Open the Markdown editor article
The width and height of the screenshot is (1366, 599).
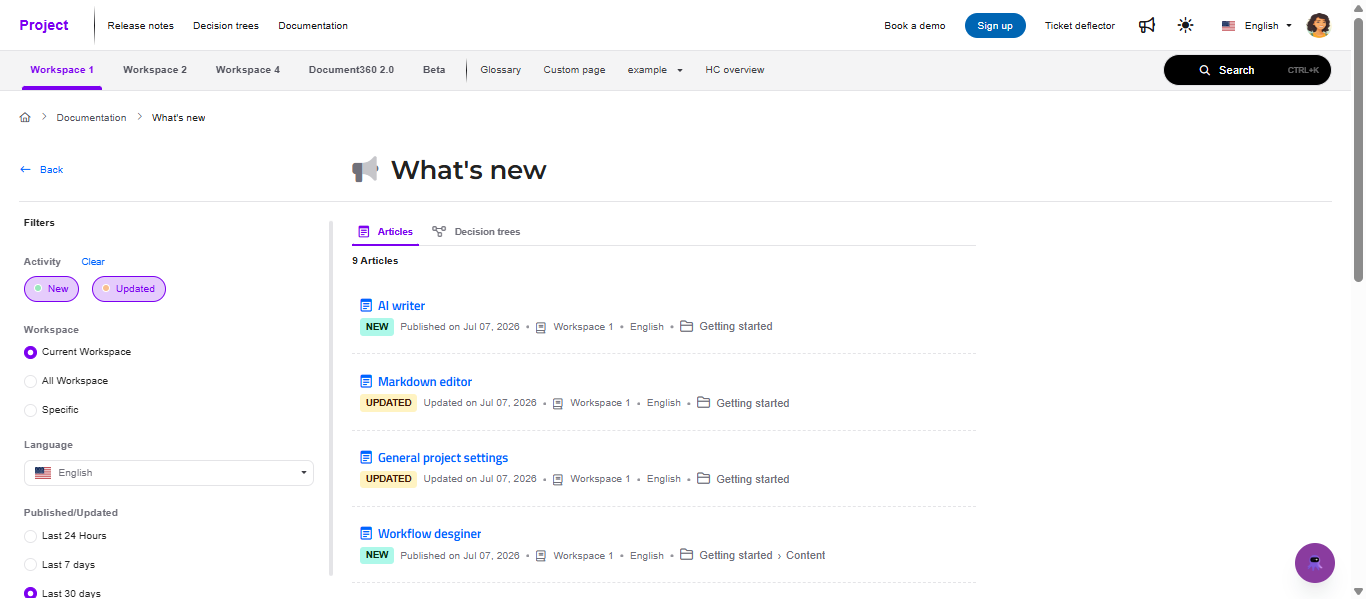tap(425, 382)
